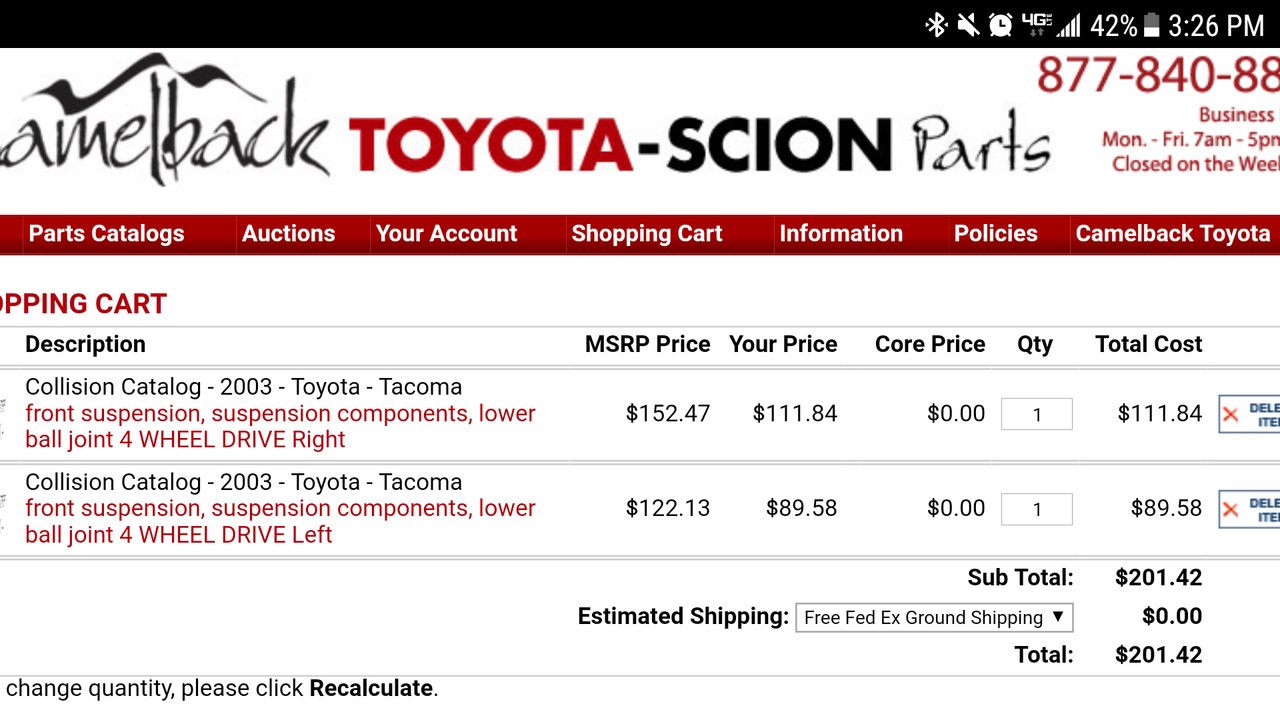Tap the Bluetooth status icon
Viewport: 1280px width, 720px height.
936,25
